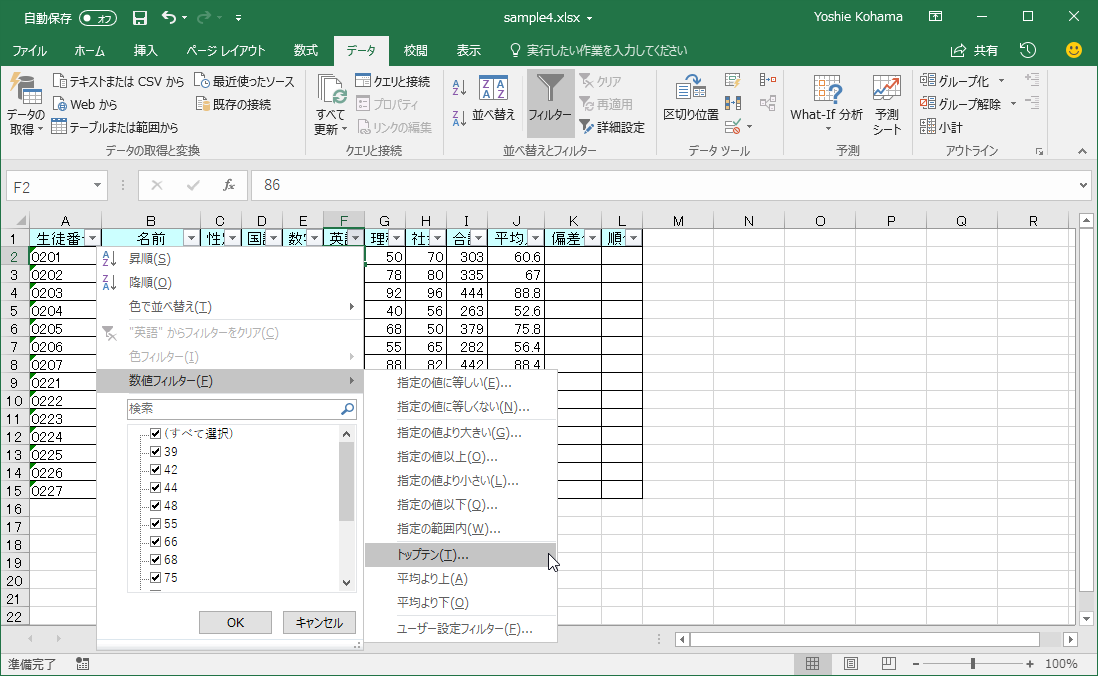Open filter dropdown for 平均 column

click(x=533, y=238)
